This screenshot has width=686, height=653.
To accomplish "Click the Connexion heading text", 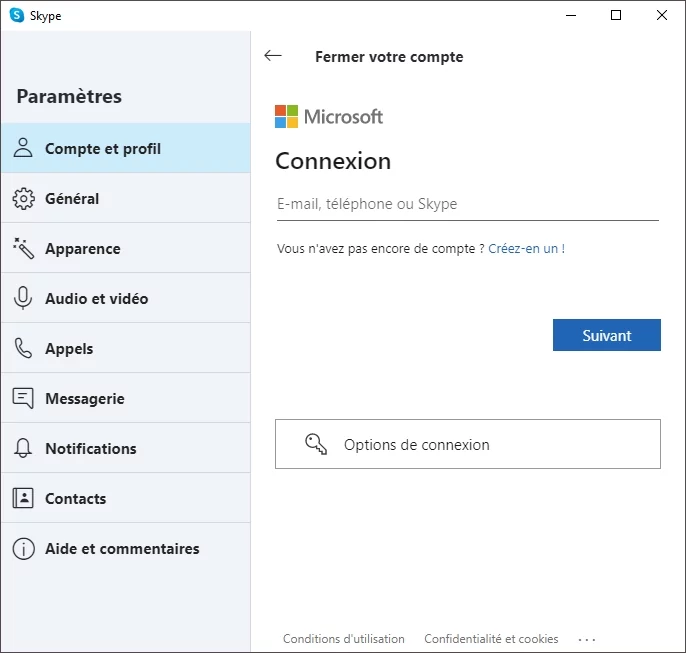I will coord(333,161).
